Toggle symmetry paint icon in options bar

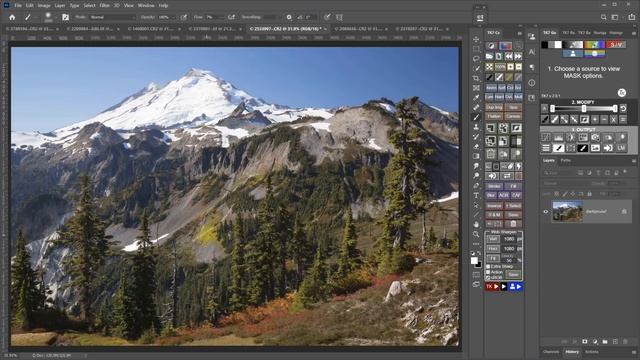pyautogui.click(x=339, y=17)
